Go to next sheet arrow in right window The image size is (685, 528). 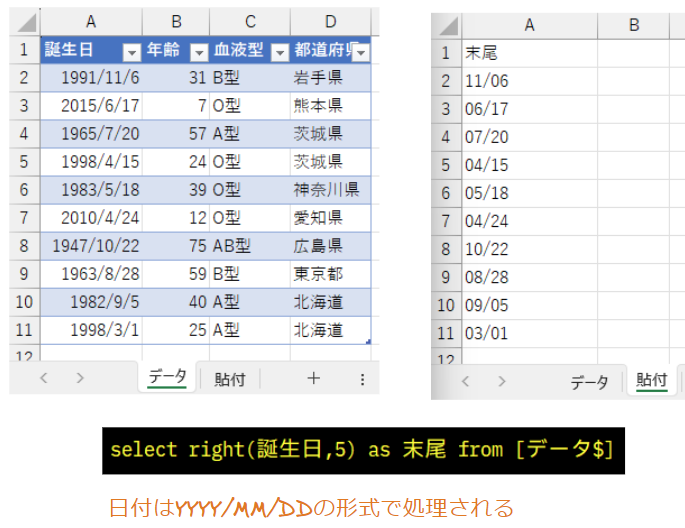[502, 381]
